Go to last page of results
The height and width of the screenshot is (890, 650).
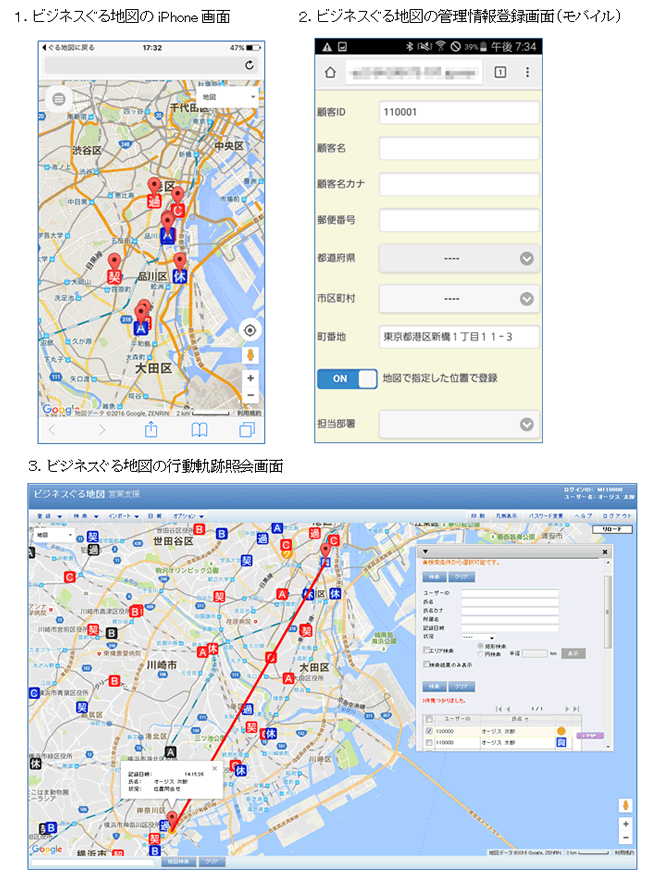point(576,709)
